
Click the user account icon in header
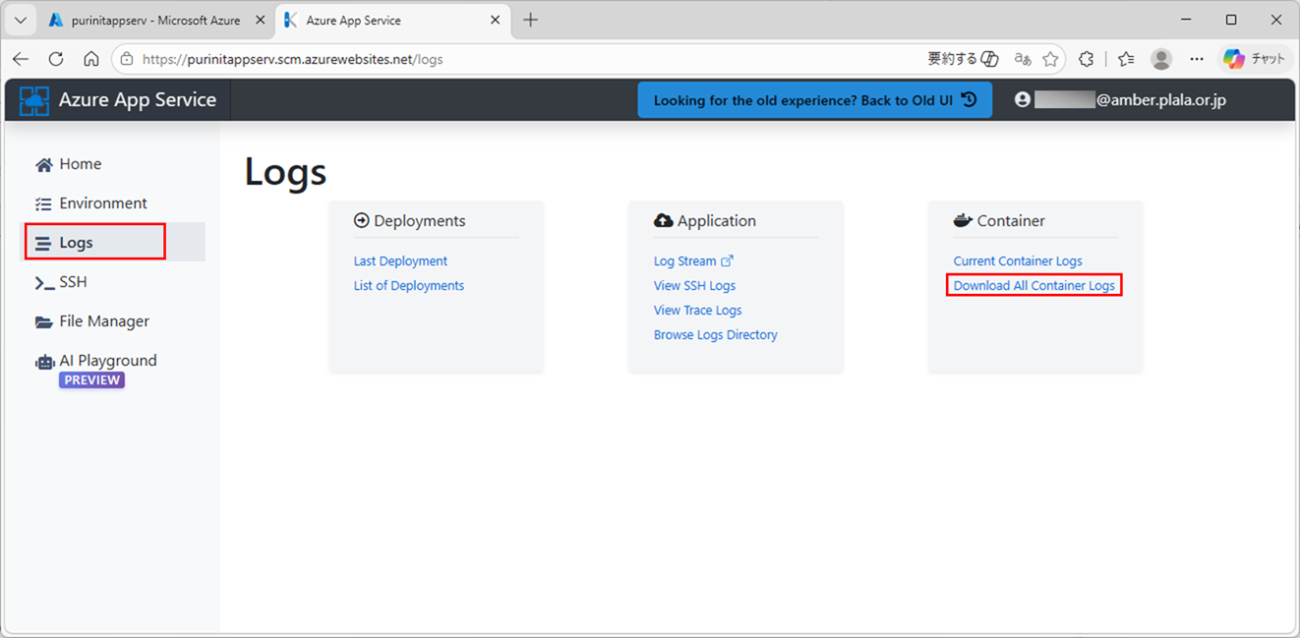[x=1022, y=100]
